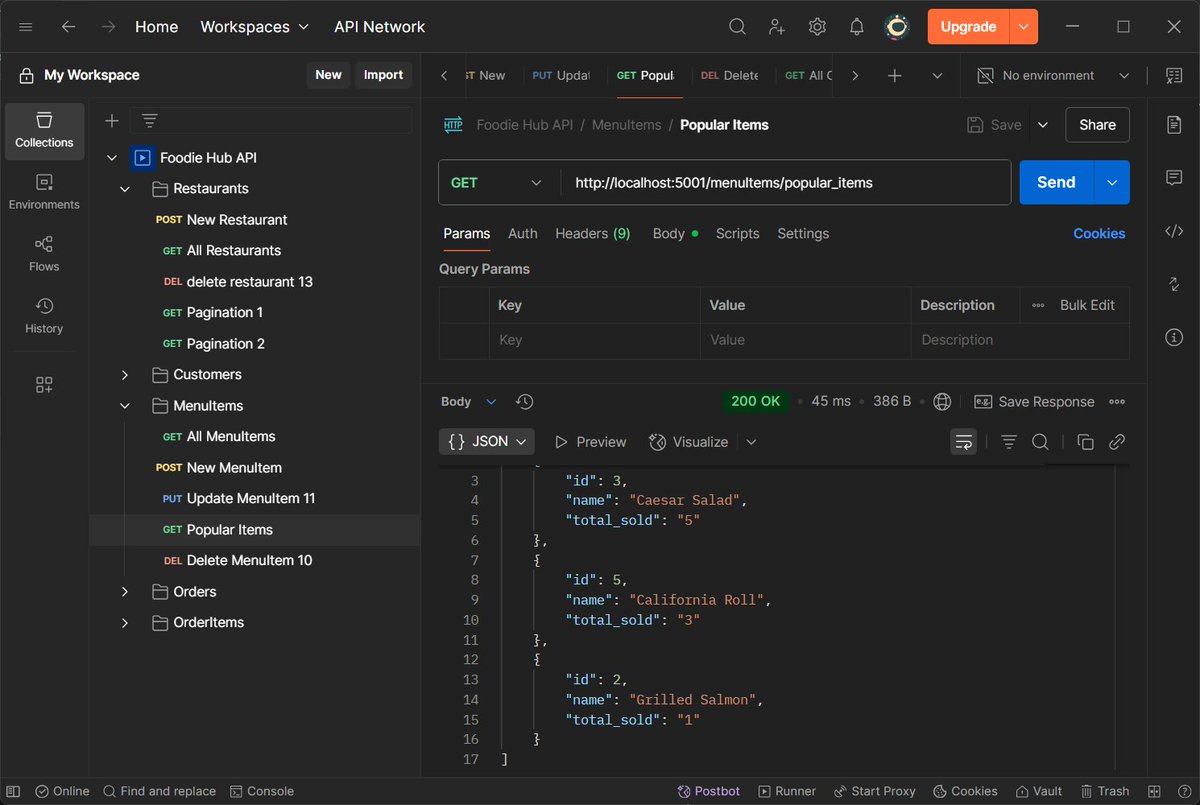Open the HTTP method GET dropdown
This screenshot has height=805, width=1200.
tap(497, 183)
